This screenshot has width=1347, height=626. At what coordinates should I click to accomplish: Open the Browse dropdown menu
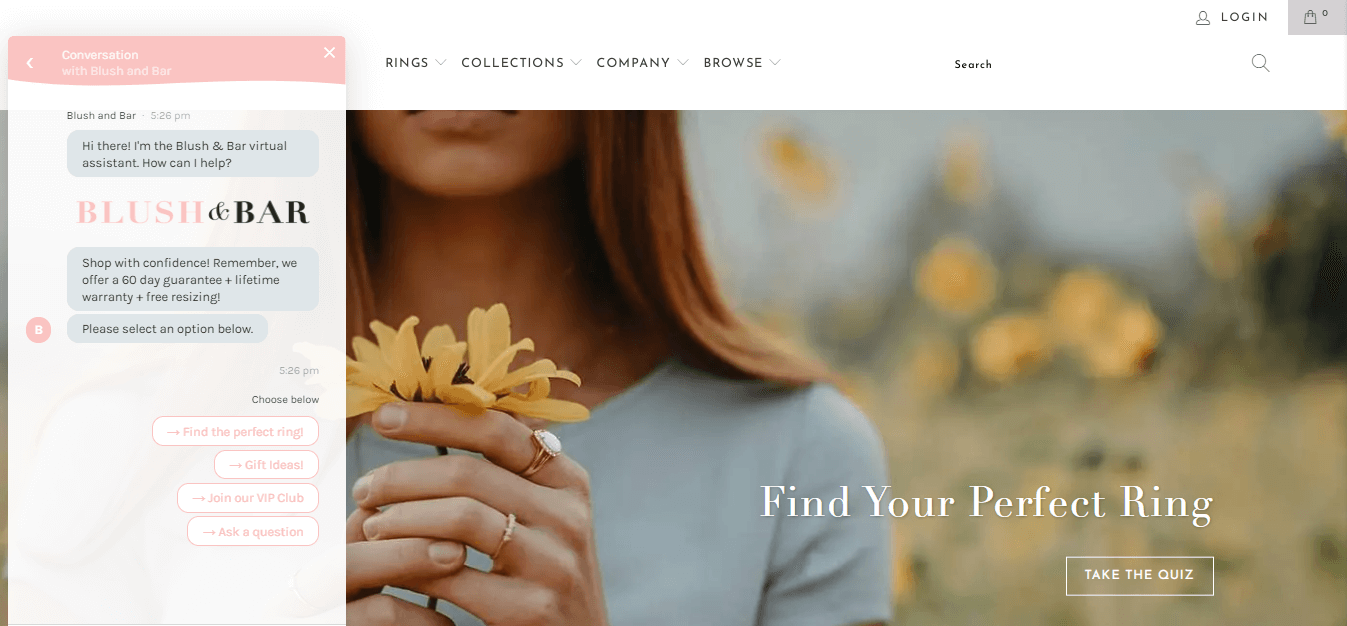(x=742, y=63)
